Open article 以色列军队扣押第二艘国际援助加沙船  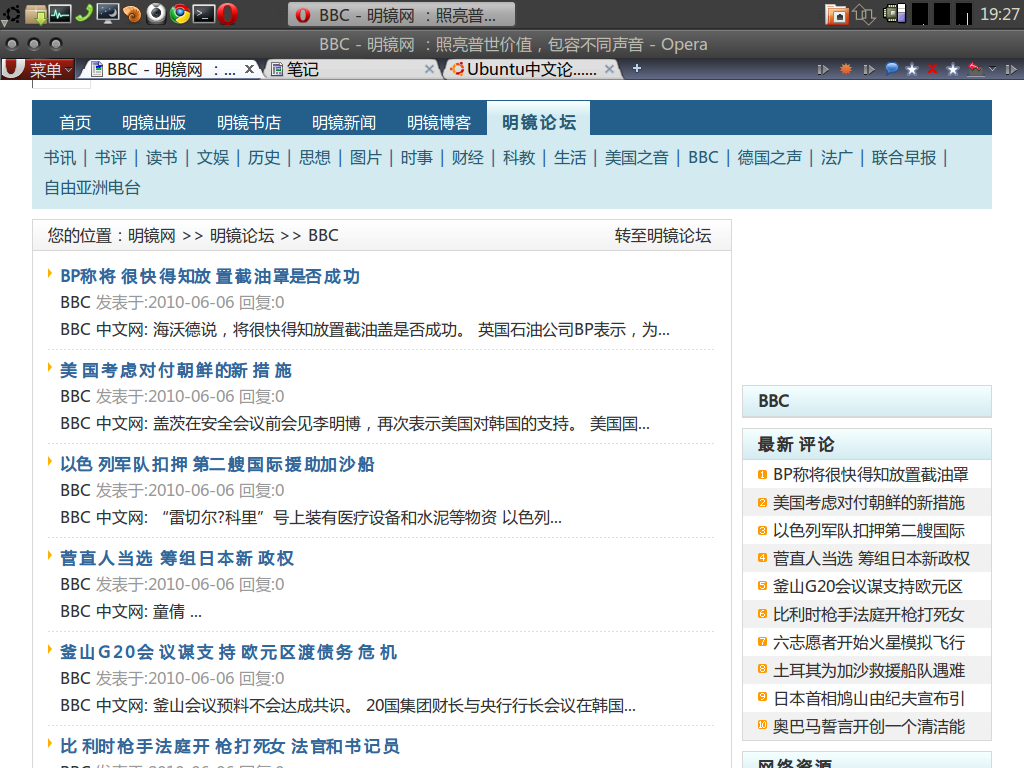[x=217, y=464]
